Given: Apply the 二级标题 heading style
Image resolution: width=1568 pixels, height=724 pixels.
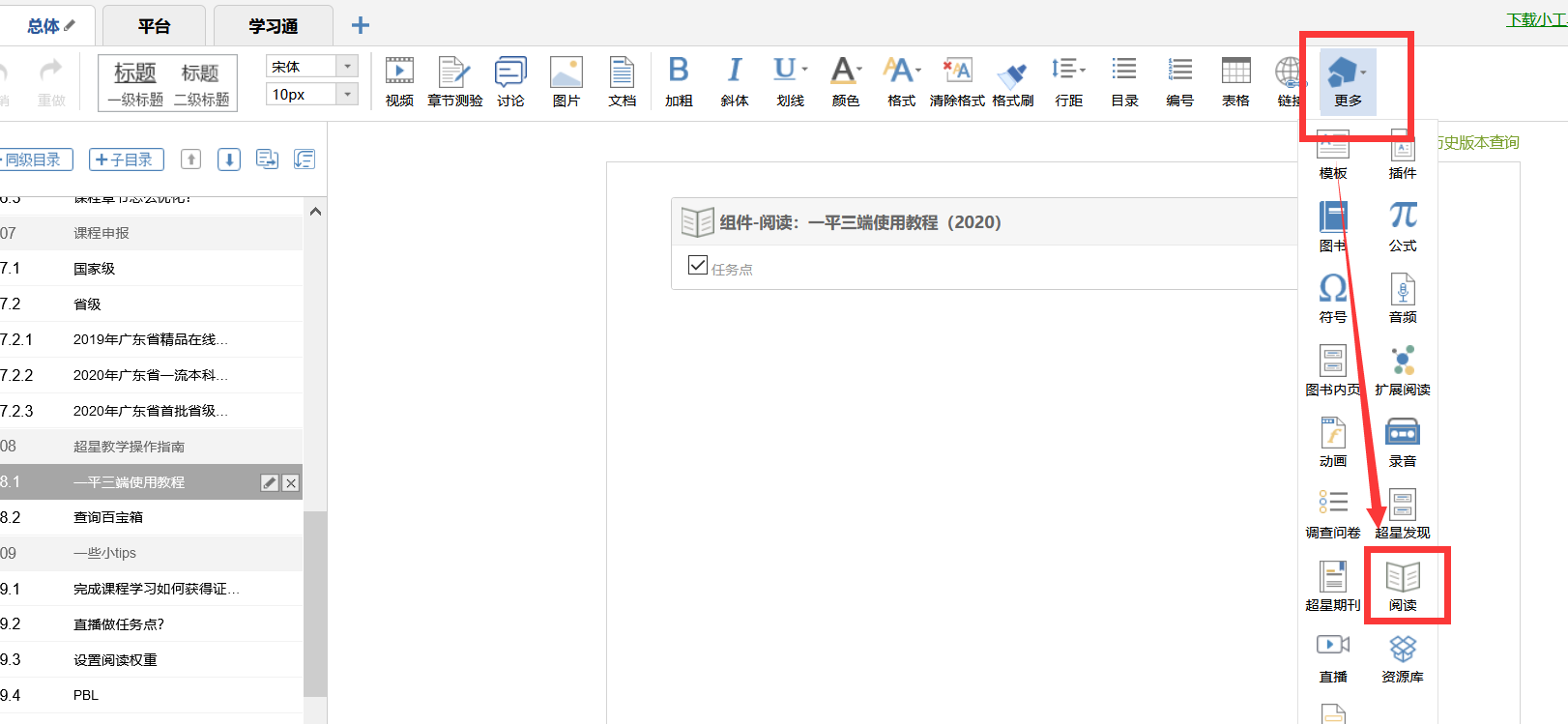Looking at the screenshot, I should (x=201, y=83).
